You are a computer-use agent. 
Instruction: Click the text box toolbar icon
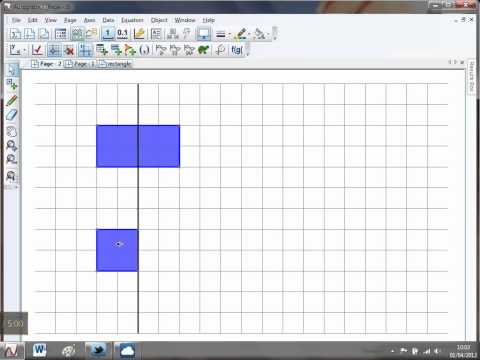(156, 34)
